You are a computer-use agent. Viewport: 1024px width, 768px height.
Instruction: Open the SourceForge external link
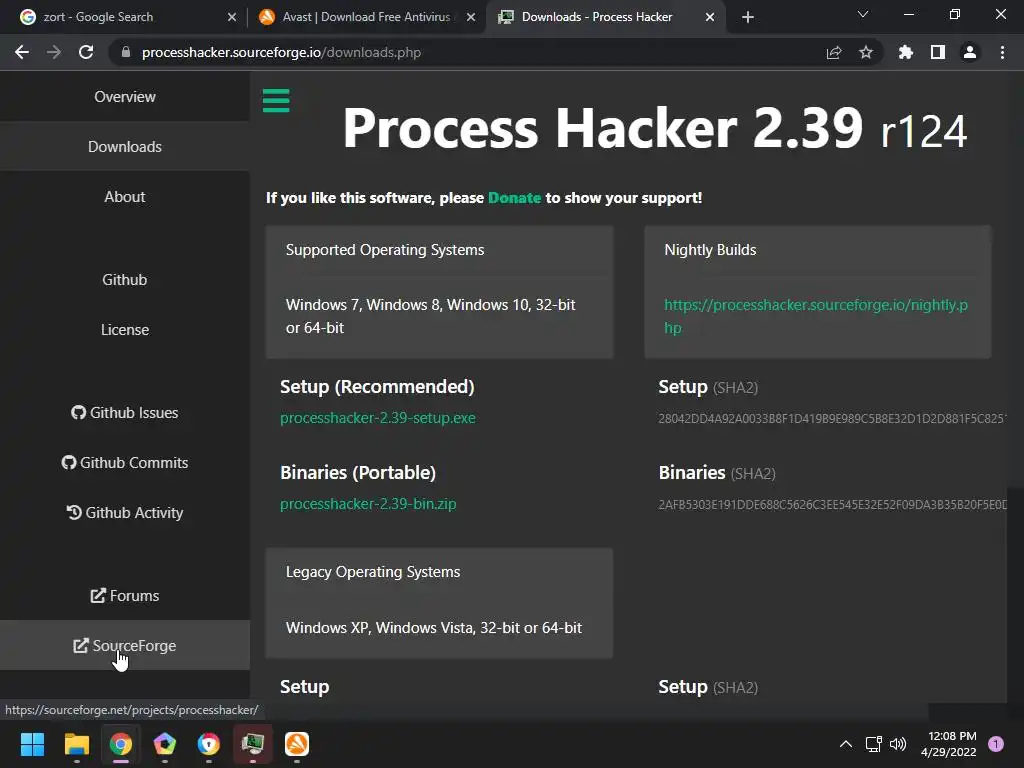[125, 645]
